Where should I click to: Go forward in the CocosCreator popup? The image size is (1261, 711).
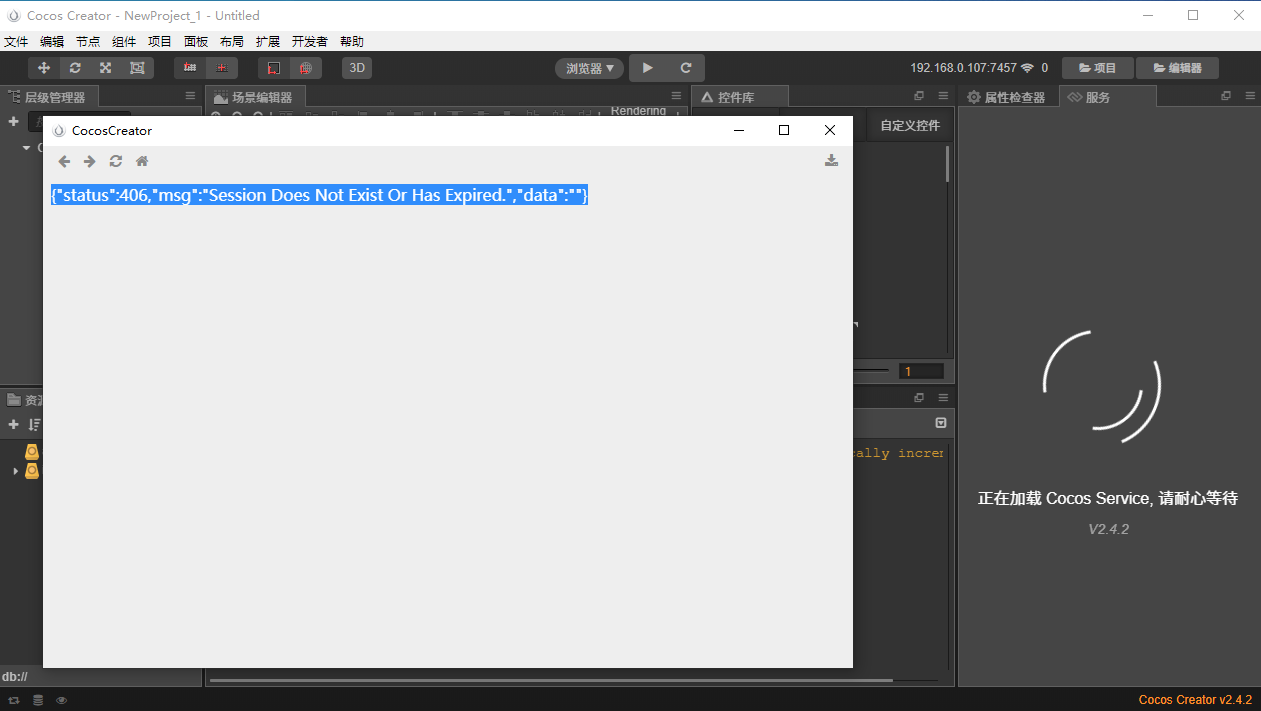tap(90, 161)
